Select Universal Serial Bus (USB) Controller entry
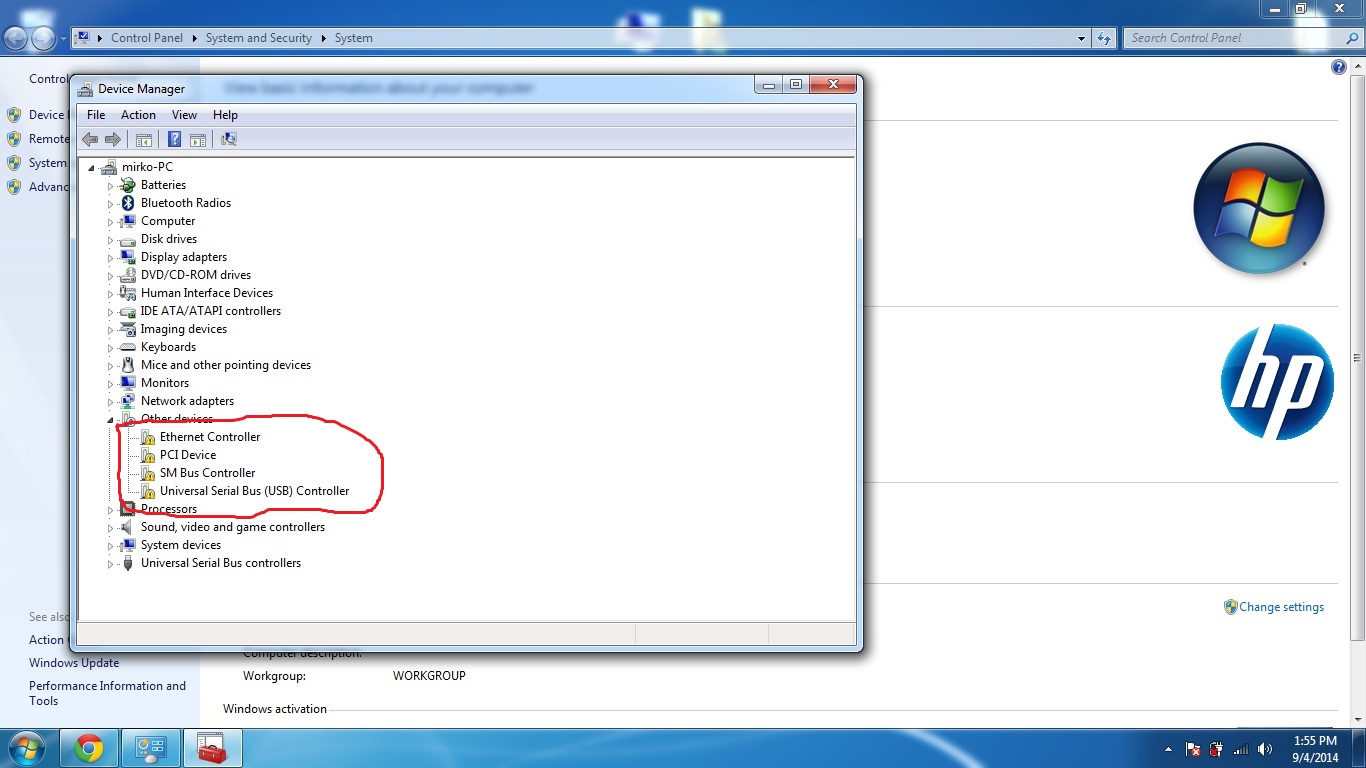The height and width of the screenshot is (768, 1366). [255, 491]
